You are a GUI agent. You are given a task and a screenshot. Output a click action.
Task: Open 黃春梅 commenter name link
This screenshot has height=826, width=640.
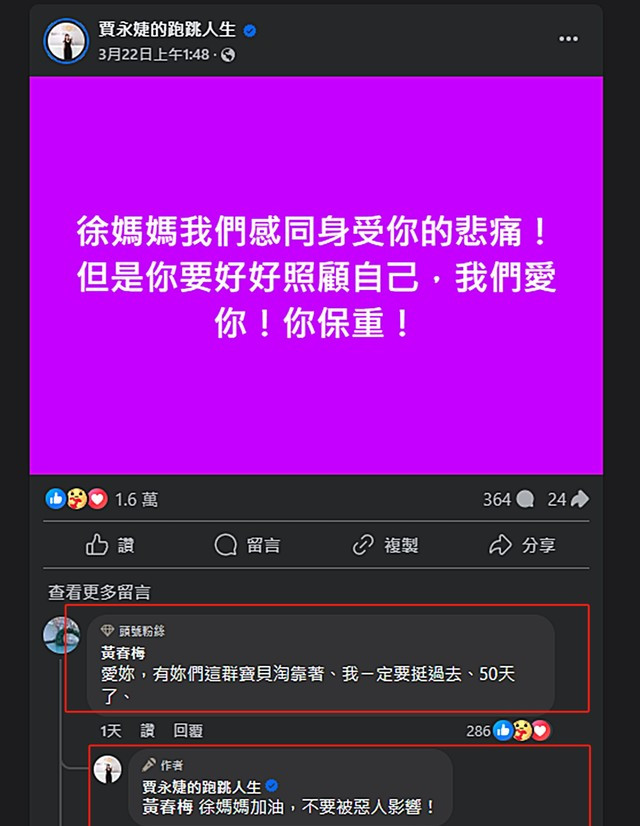123,653
